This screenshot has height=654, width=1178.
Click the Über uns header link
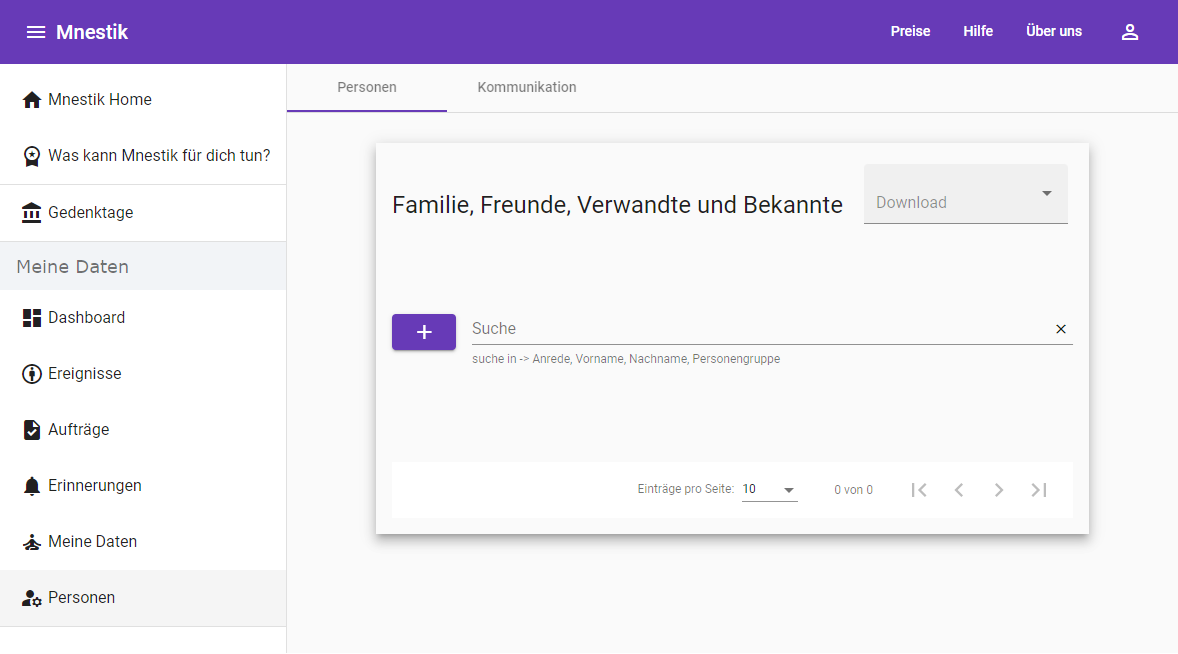tap(1053, 32)
